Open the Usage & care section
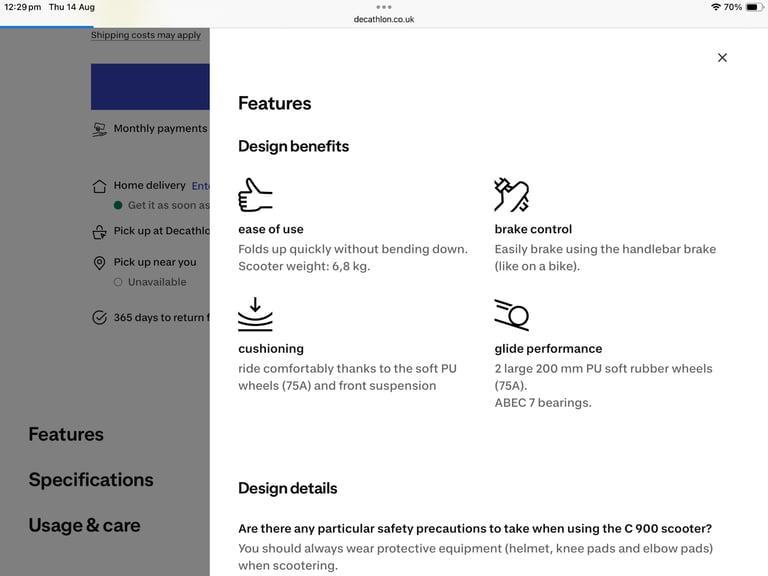This screenshot has width=768, height=576. [x=84, y=526]
